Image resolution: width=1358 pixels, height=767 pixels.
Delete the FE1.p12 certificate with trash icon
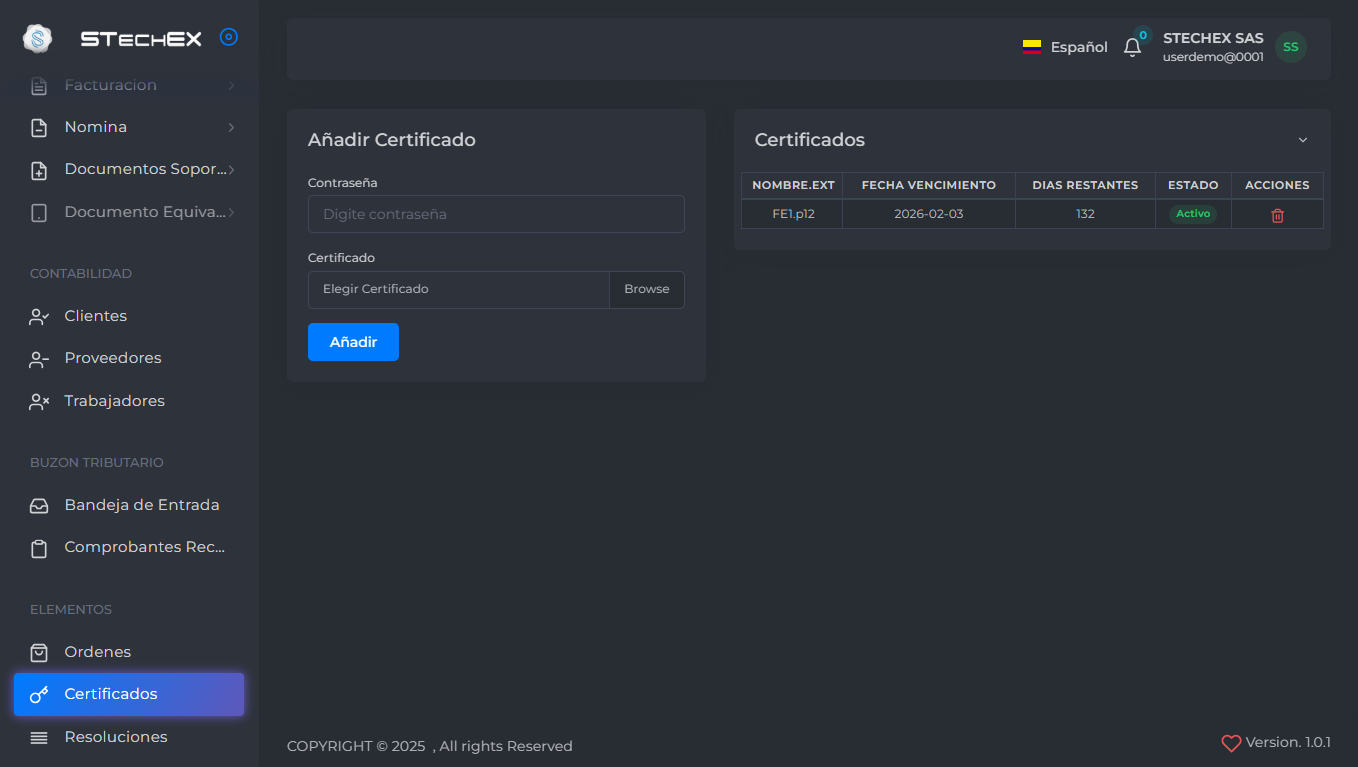click(x=1277, y=215)
